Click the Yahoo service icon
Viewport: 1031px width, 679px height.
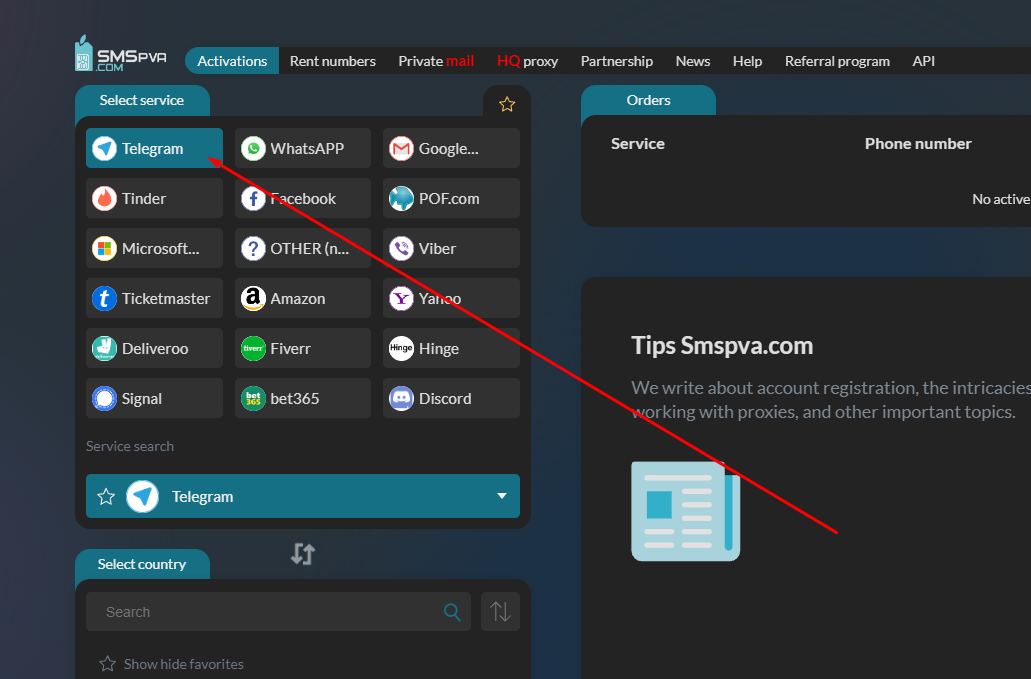click(x=401, y=298)
